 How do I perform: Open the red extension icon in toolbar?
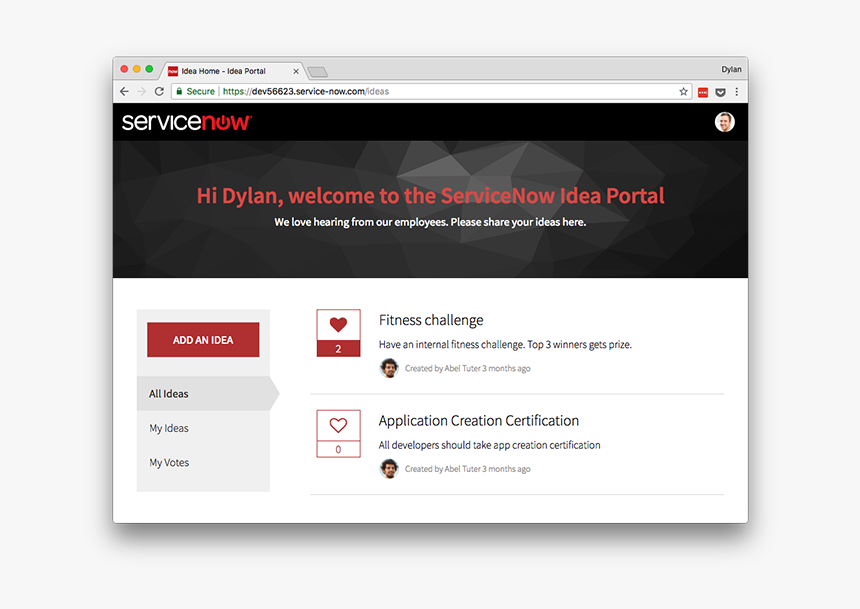click(703, 92)
